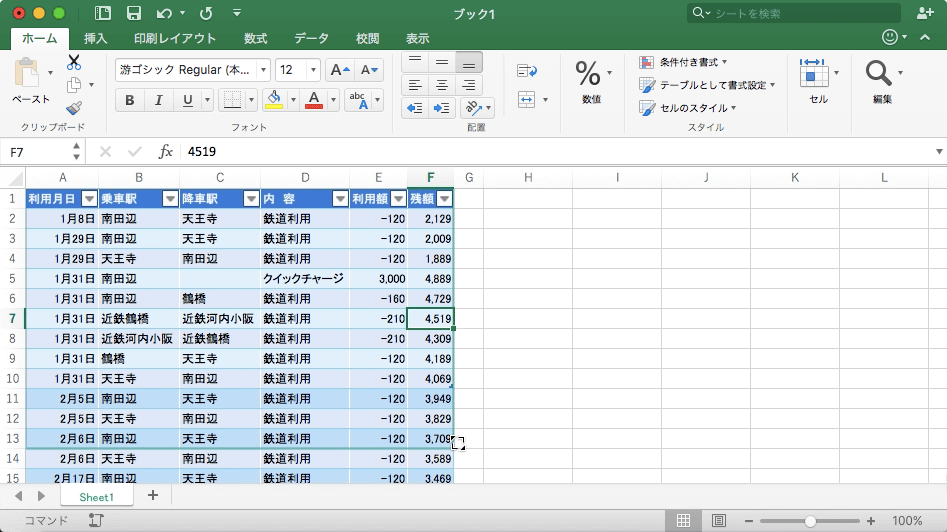This screenshot has height=532, width=947.
Task: Open the ホーム tab
Action: pos(40,38)
